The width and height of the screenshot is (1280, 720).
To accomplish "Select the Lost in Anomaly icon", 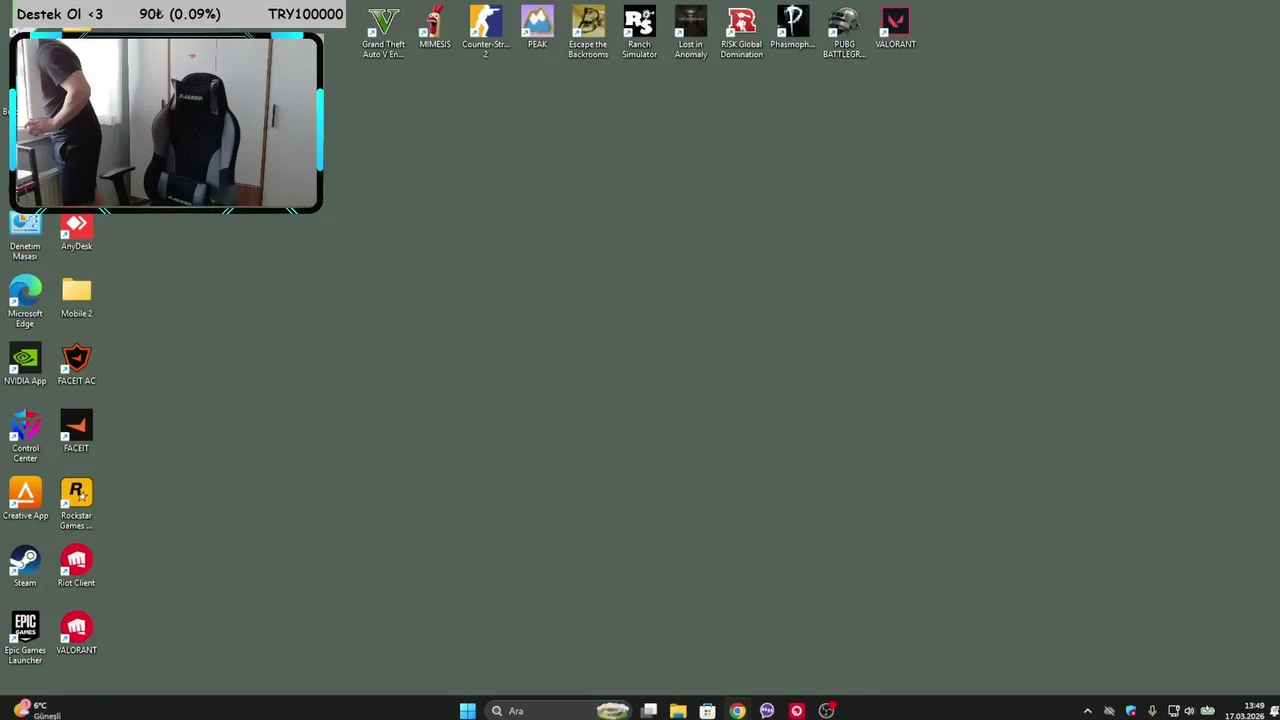I will [x=690, y=33].
